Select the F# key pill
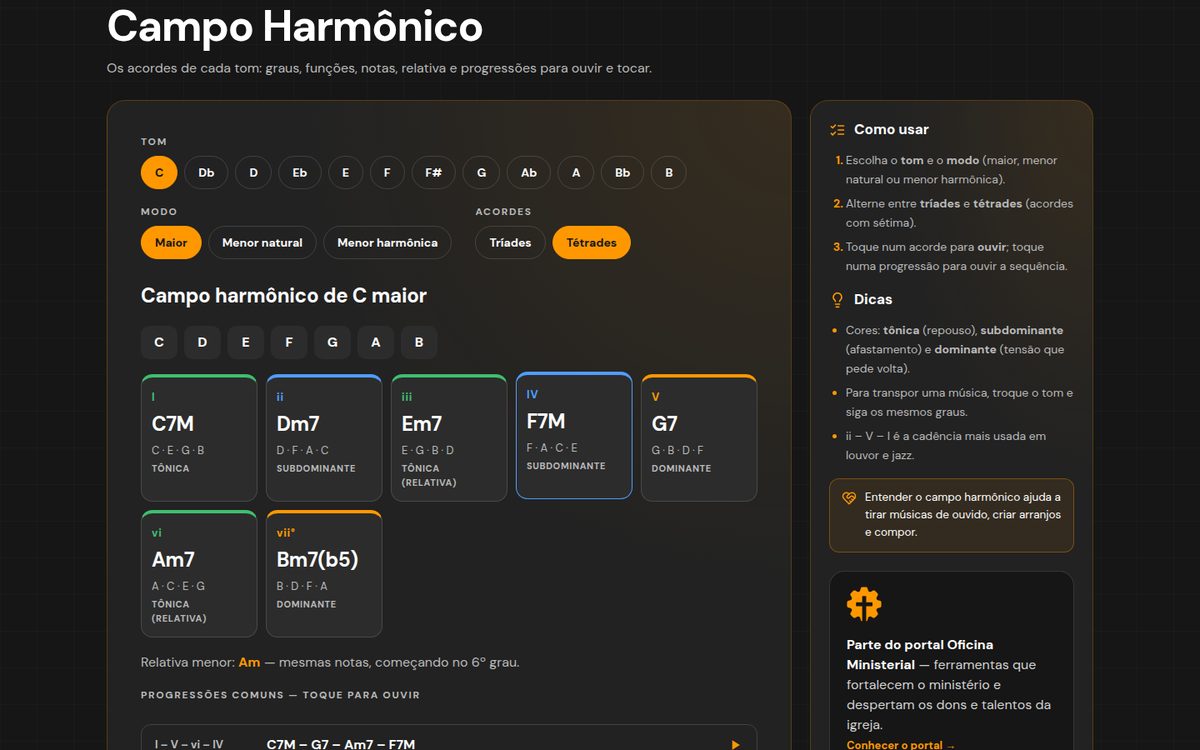This screenshot has height=750, width=1200. point(433,173)
